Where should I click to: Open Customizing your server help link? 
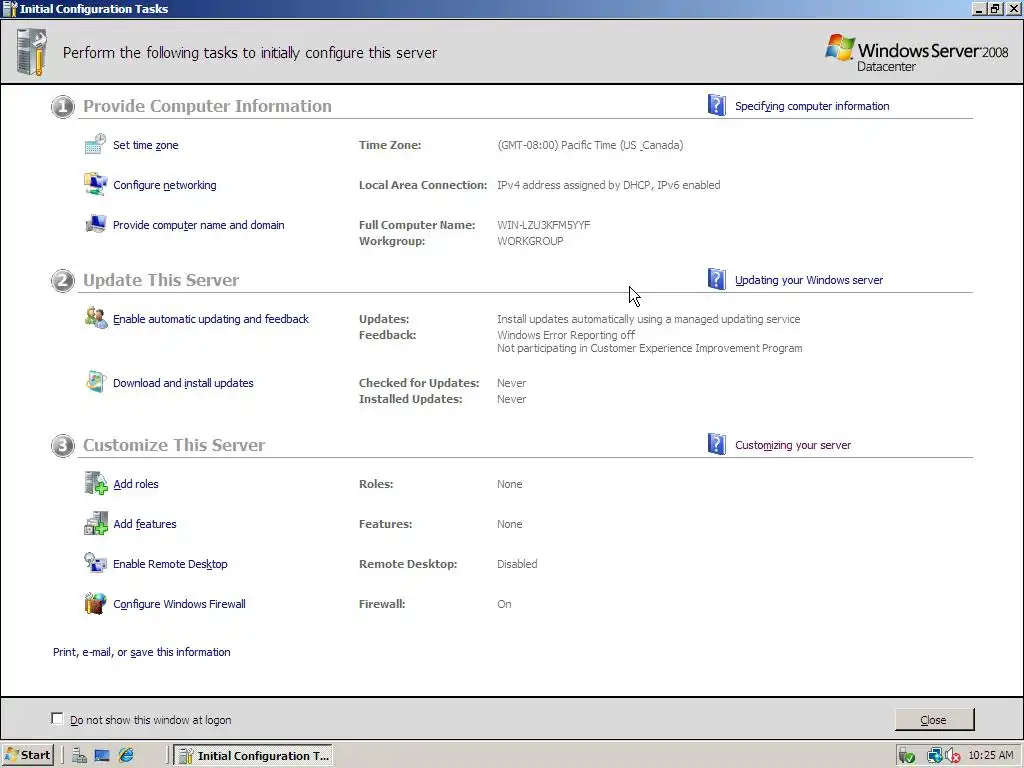(x=793, y=445)
